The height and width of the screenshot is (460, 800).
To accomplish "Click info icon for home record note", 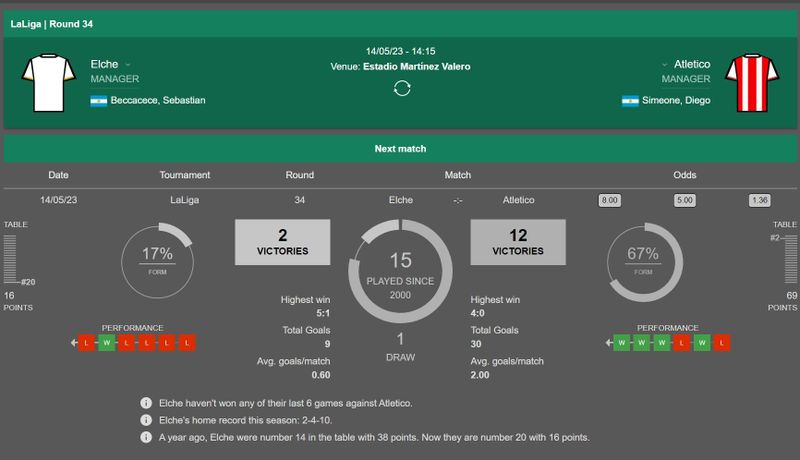I will pyautogui.click(x=146, y=420).
